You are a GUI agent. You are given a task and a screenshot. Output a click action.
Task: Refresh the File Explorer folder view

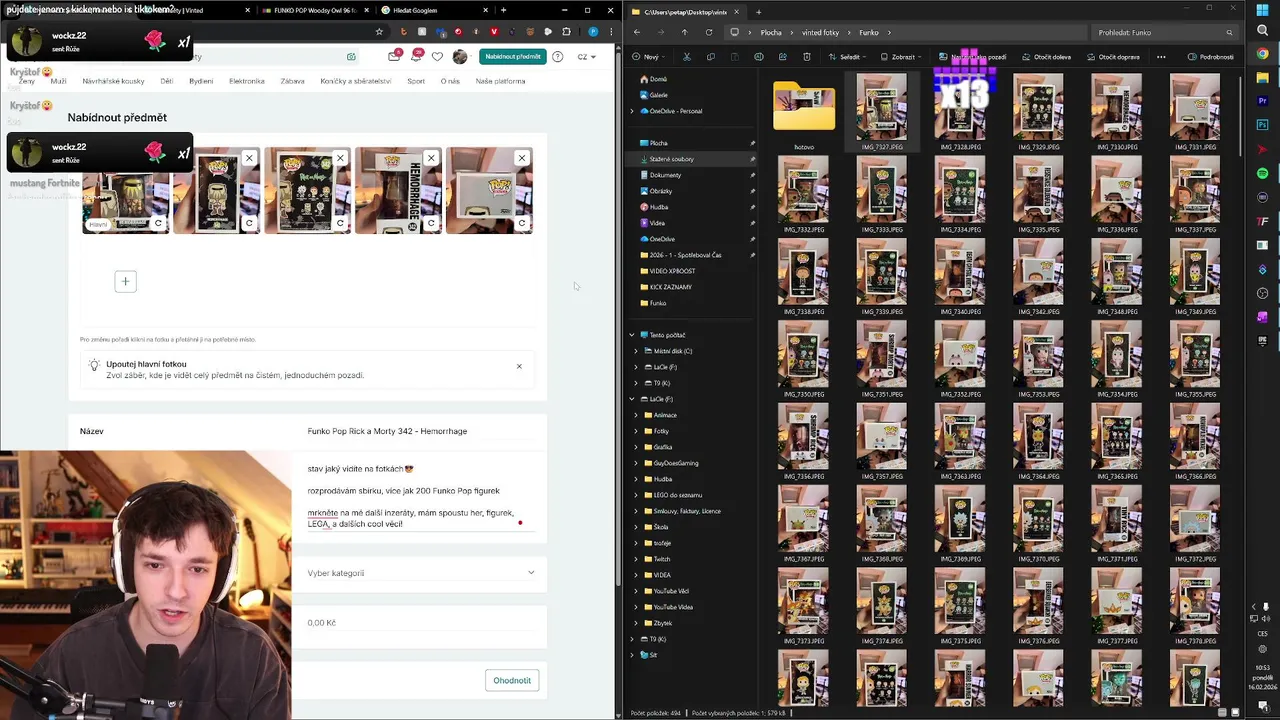[x=709, y=32]
